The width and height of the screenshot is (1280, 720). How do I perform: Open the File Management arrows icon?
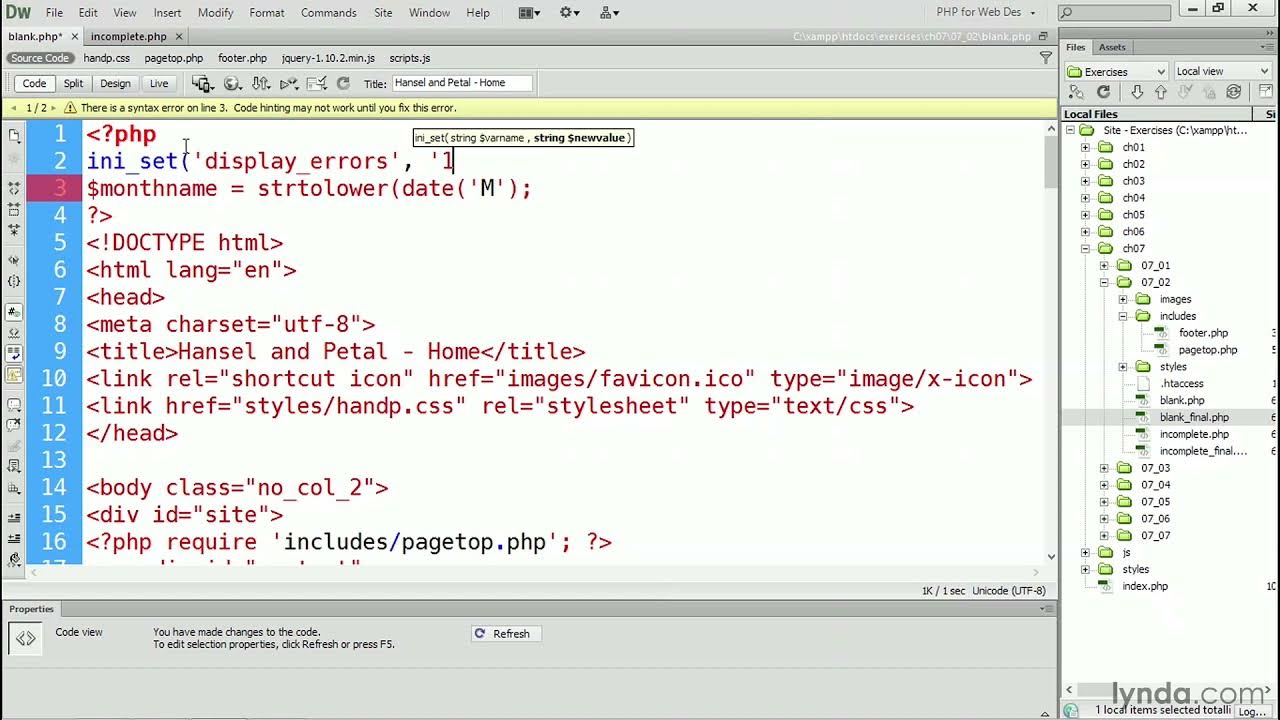260,84
